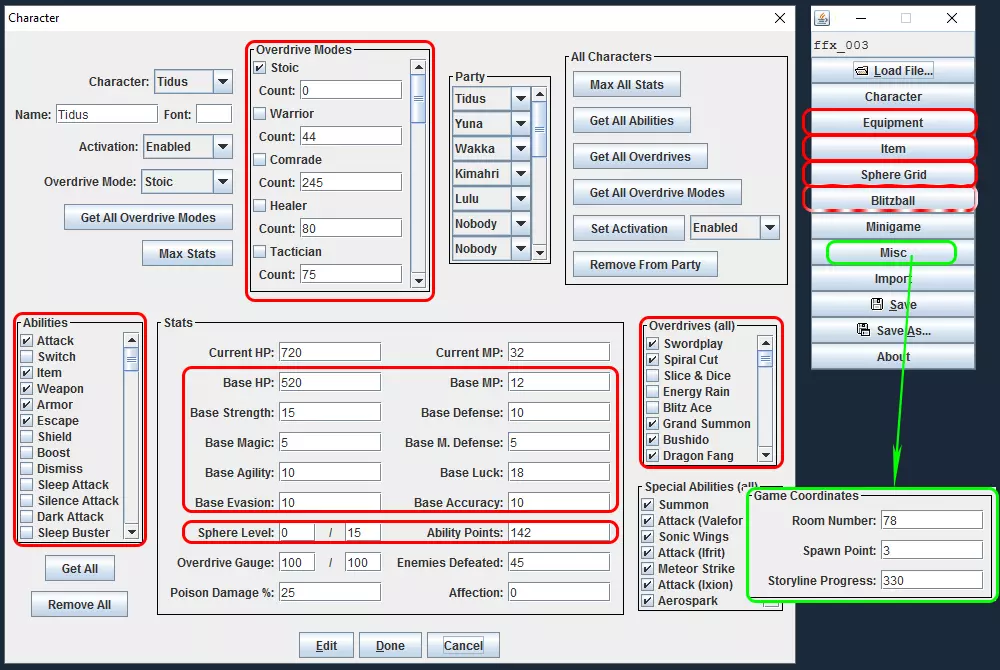Click the Storyline Progress field showing 330
Image resolution: width=1000 pixels, height=670 pixels.
pos(932,580)
